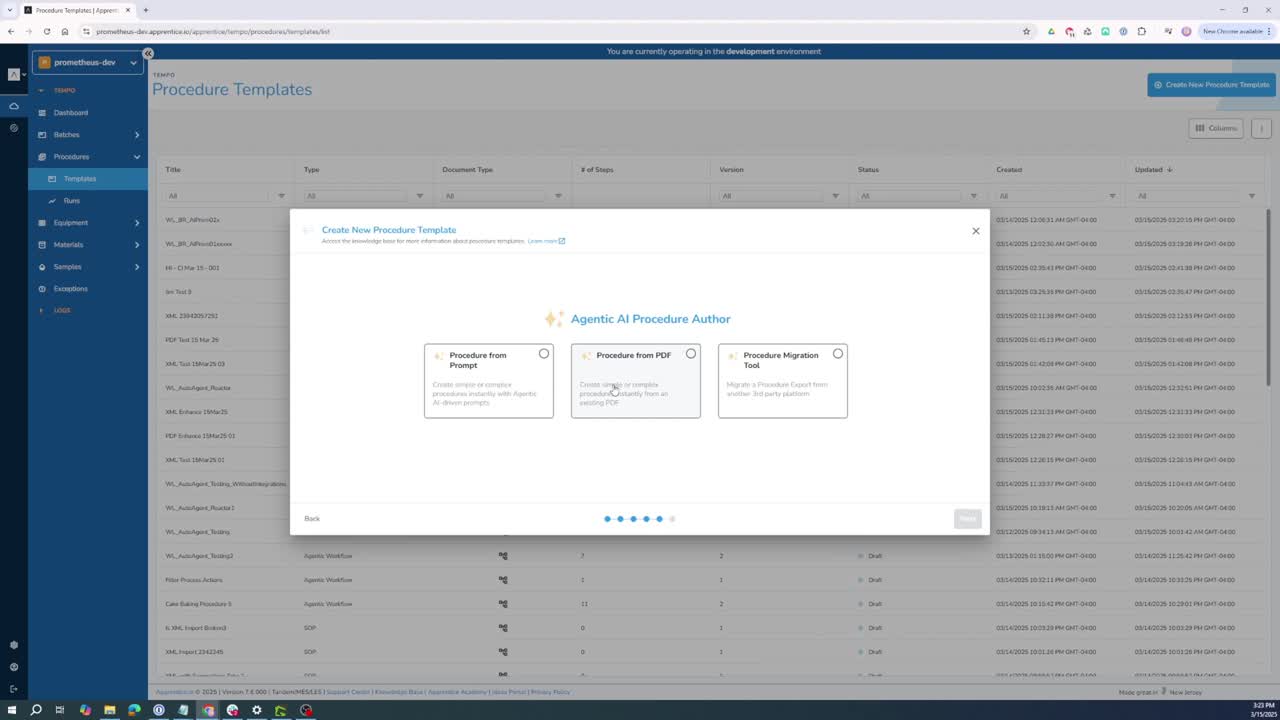Select Procedure from PDF radio button
The image size is (1280, 720).
(691, 354)
